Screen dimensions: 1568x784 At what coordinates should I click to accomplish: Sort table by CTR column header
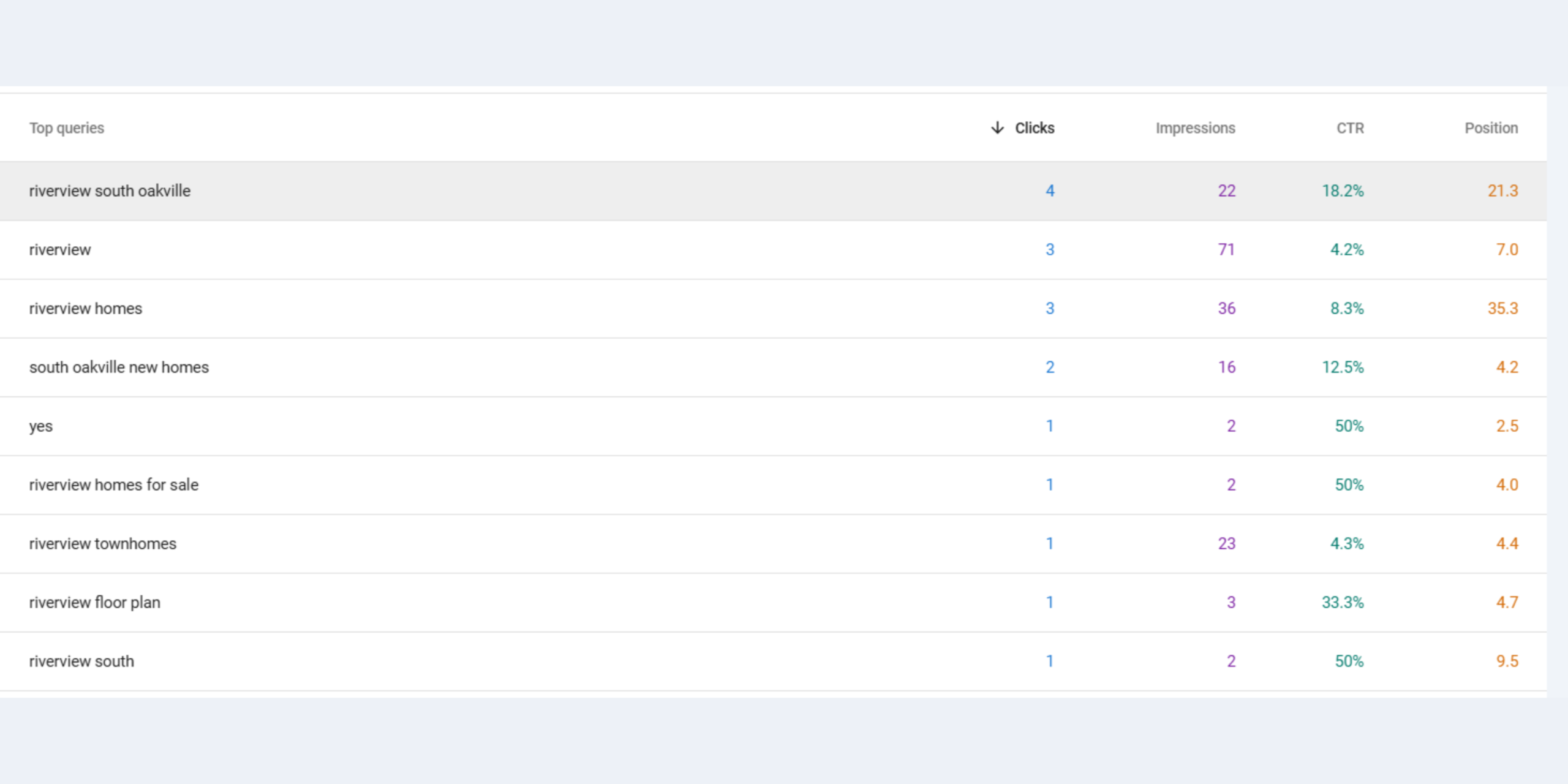point(1350,128)
